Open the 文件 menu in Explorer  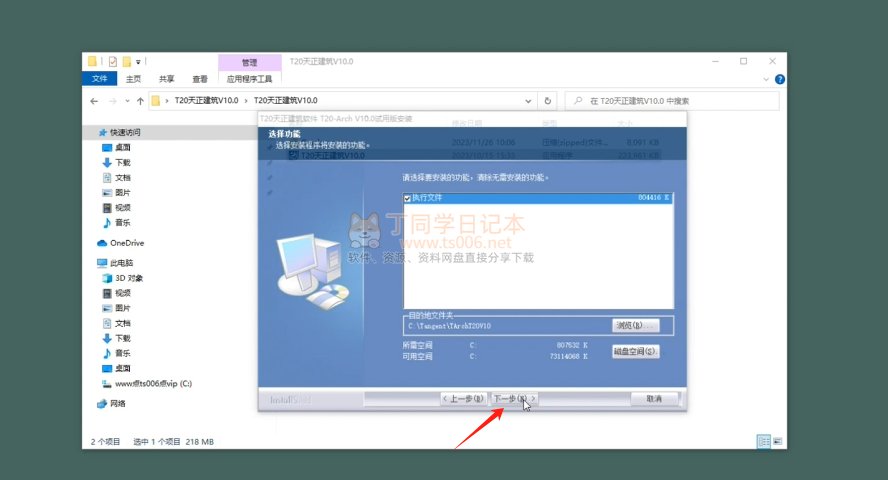click(x=100, y=79)
